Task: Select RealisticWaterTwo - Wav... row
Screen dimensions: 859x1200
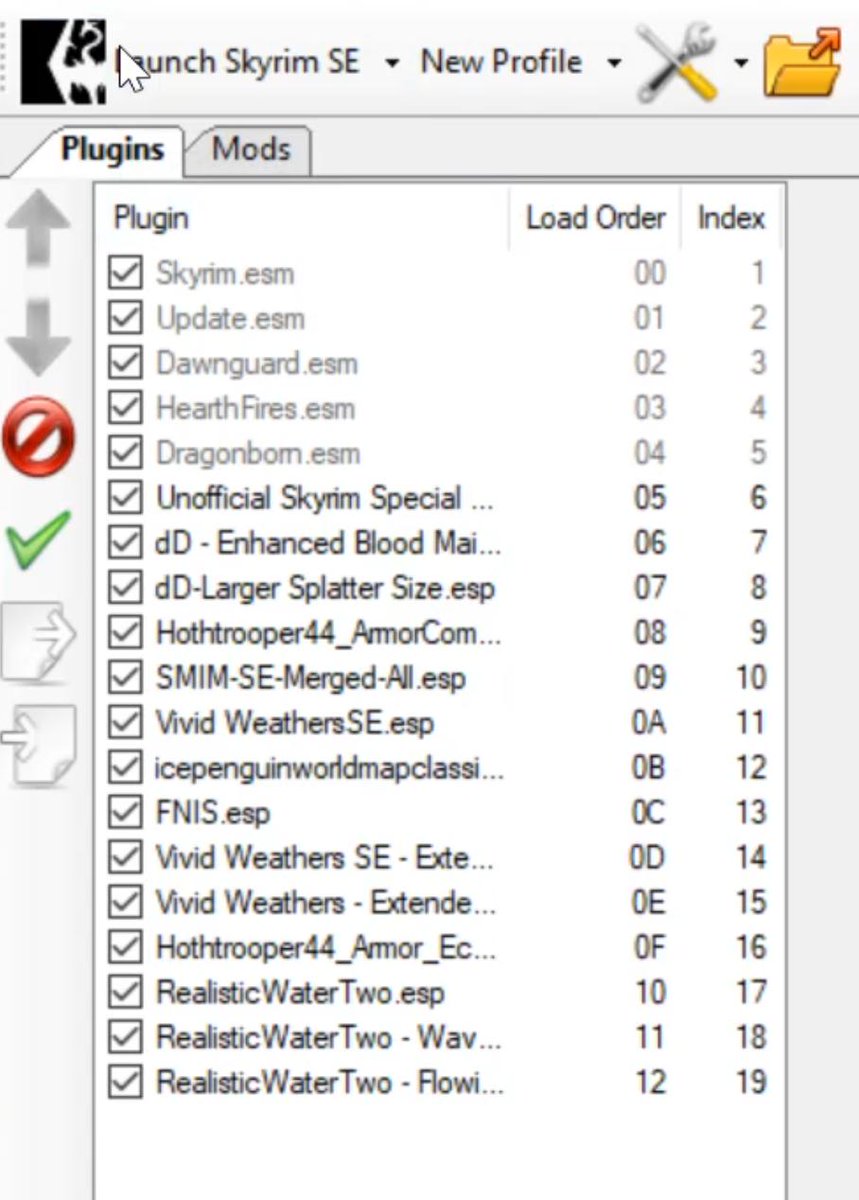Action: 439,1038
